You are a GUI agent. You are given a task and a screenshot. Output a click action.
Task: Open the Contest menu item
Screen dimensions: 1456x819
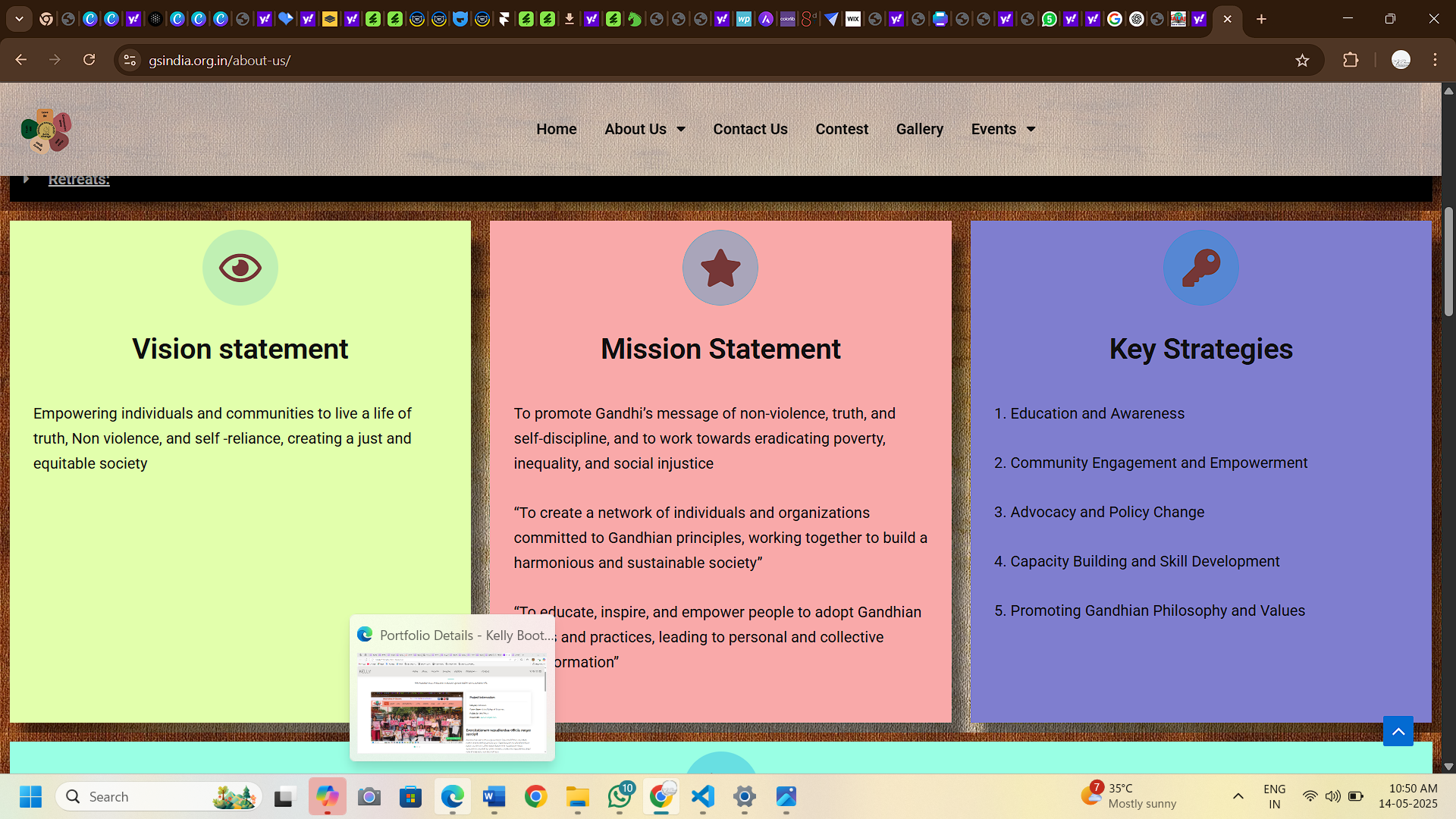(x=842, y=129)
